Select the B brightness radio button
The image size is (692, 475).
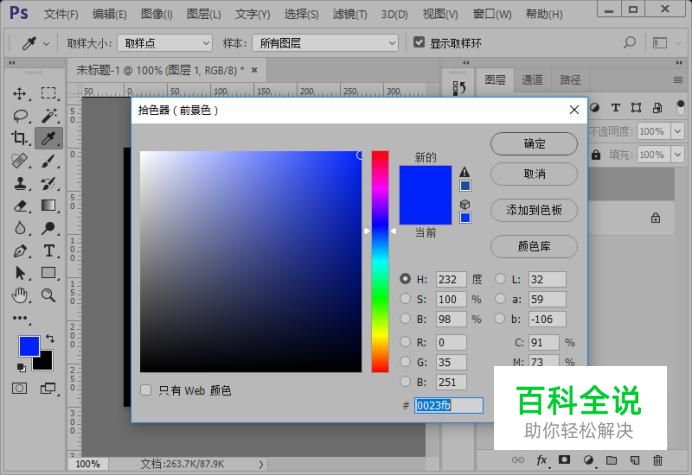405,318
